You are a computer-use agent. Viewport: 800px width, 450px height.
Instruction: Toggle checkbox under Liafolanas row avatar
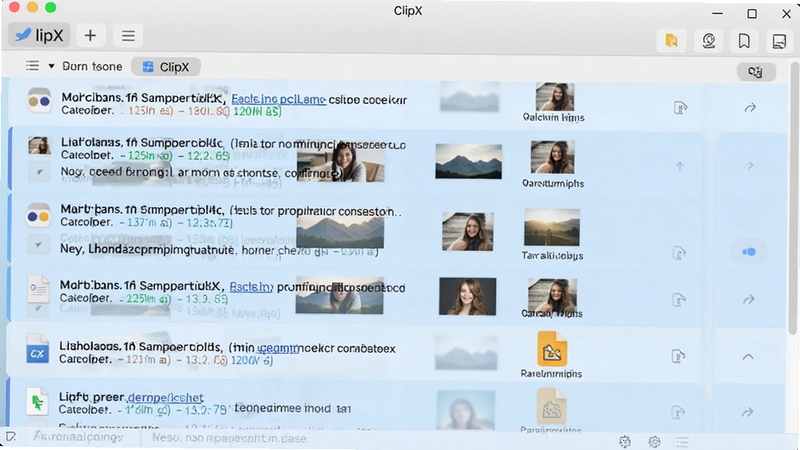39,172
